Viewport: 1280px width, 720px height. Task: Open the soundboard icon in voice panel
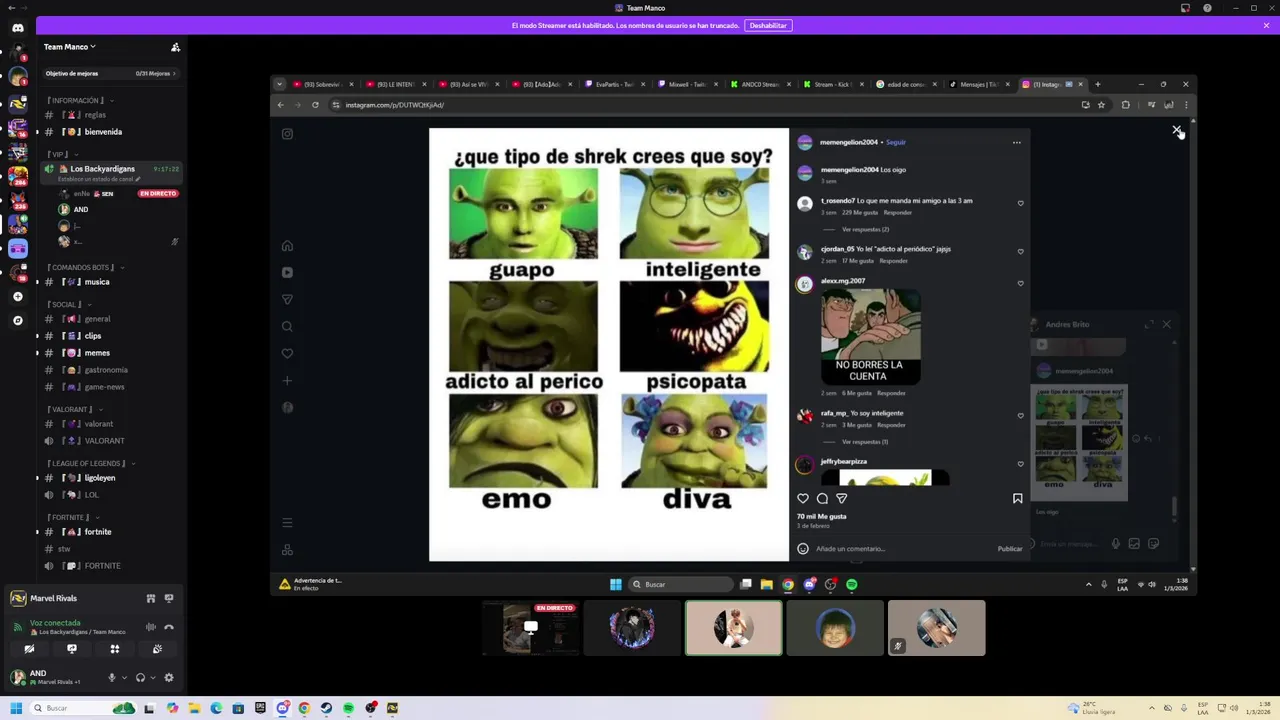click(158, 649)
